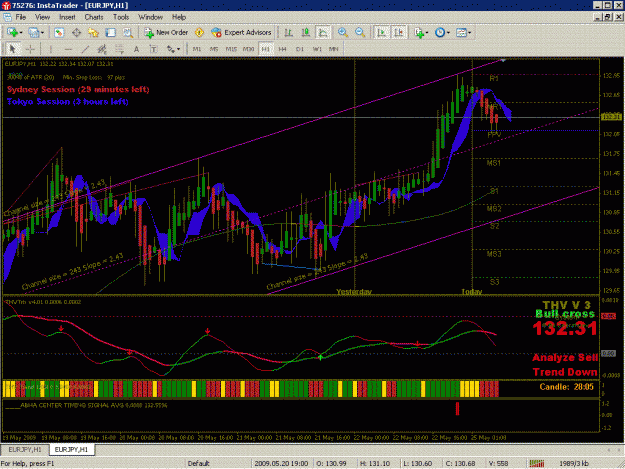
Task: Click the L: 130.60 status value
Action: [417, 463]
